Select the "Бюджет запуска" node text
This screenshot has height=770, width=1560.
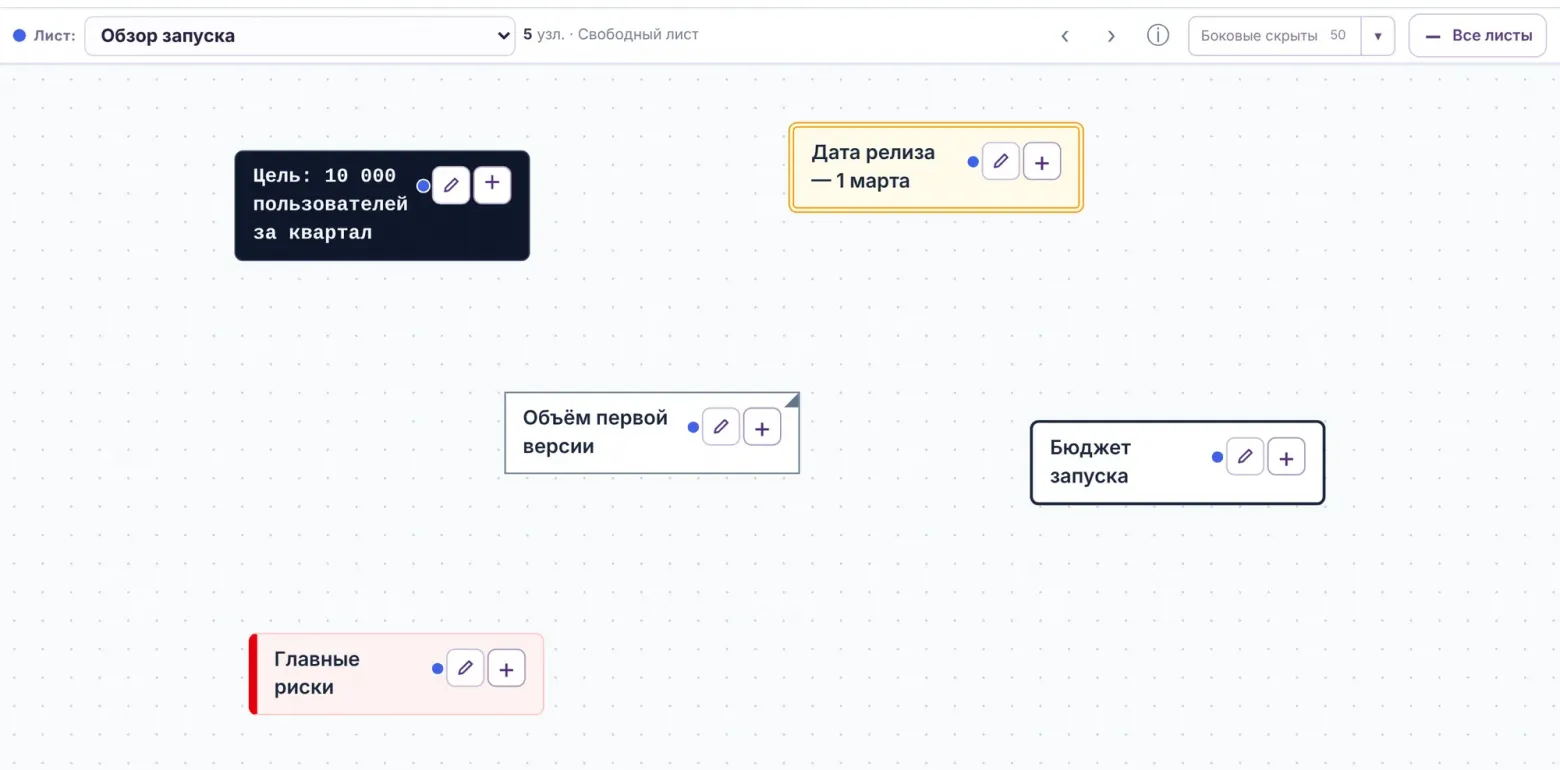coord(1090,462)
